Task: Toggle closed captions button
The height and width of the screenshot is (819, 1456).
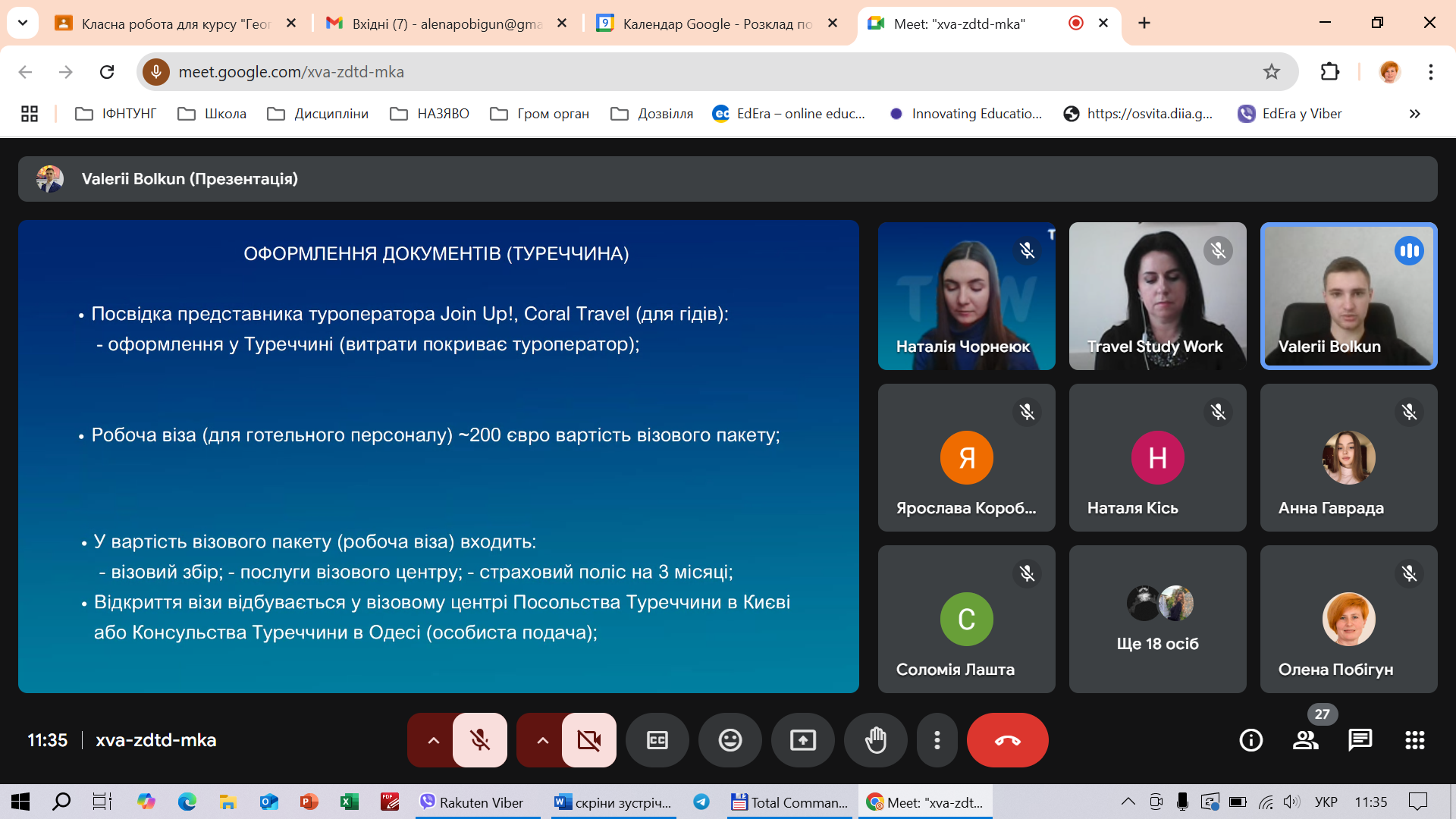Action: tap(657, 740)
